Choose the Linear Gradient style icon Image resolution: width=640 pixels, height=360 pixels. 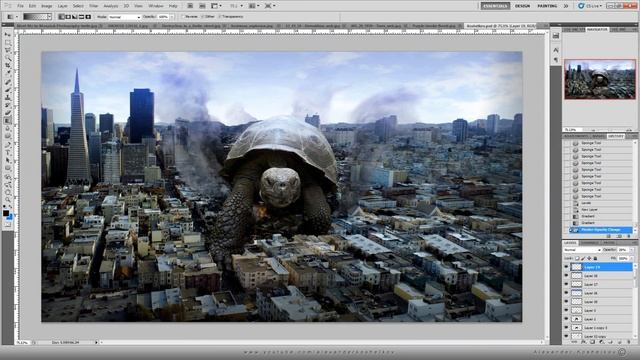pos(62,17)
